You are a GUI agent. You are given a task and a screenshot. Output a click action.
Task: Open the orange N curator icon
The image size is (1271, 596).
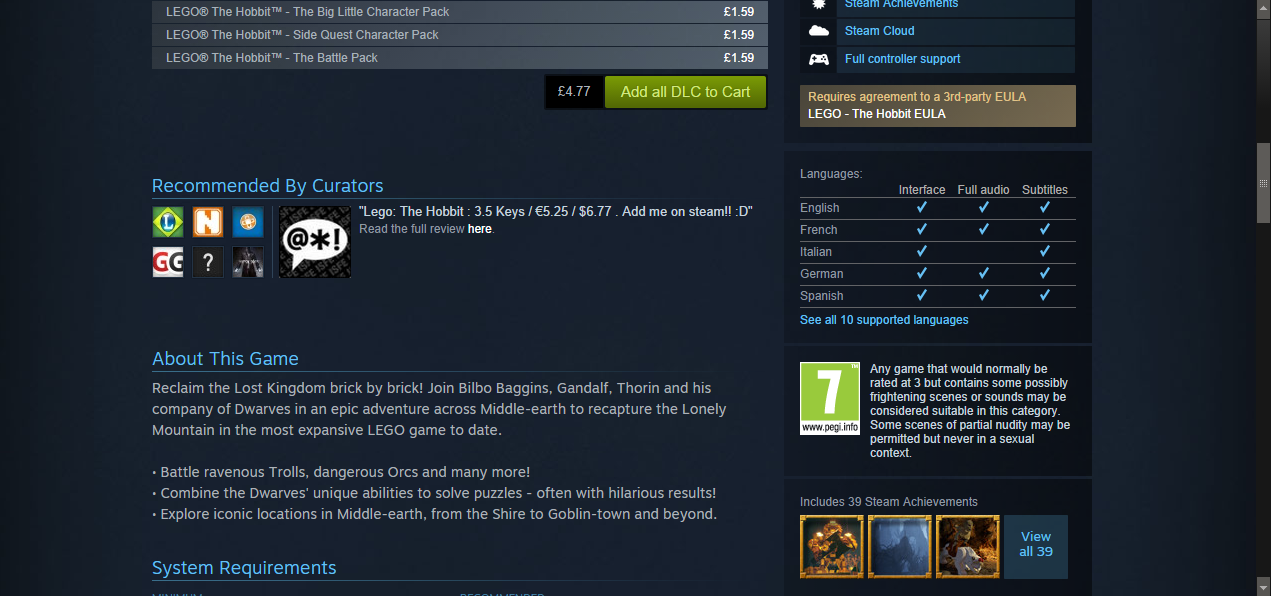(208, 222)
